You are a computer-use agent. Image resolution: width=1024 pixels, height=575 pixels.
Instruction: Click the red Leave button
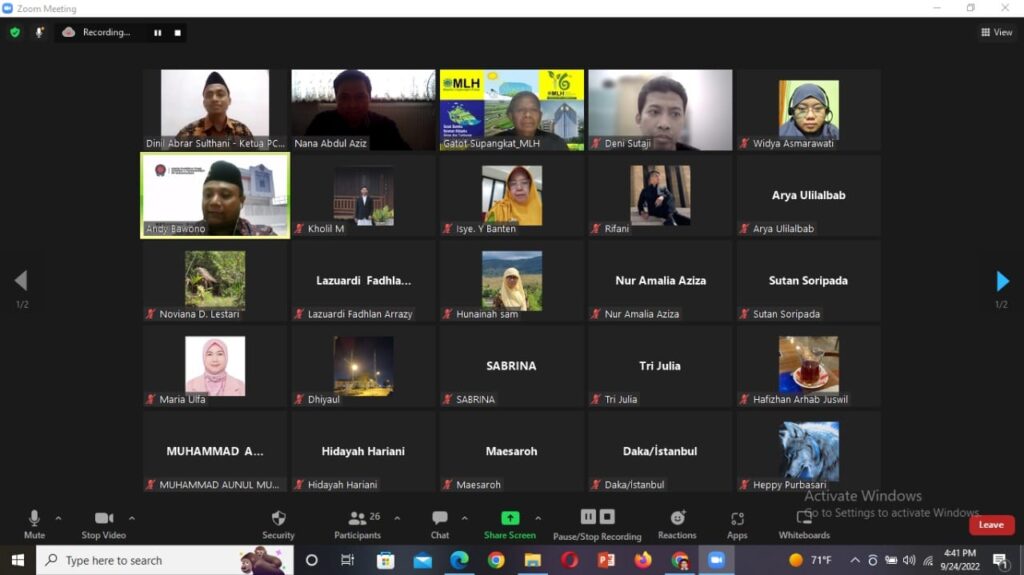(x=990, y=525)
